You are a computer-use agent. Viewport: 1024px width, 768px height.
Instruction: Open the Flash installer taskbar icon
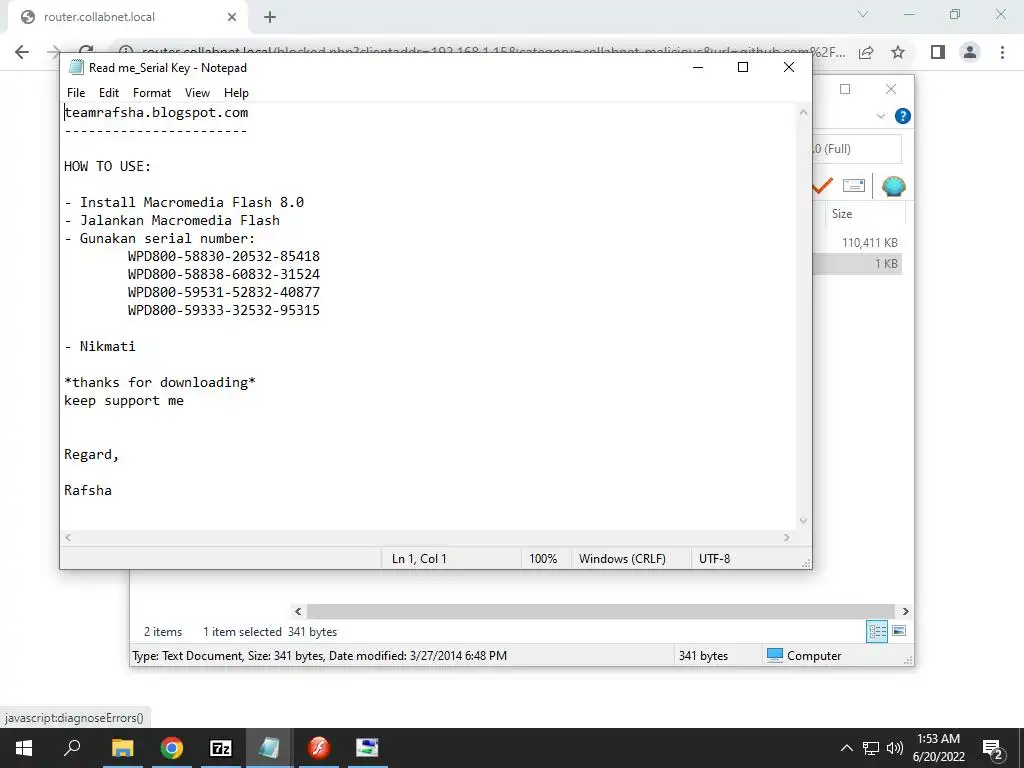click(319, 748)
